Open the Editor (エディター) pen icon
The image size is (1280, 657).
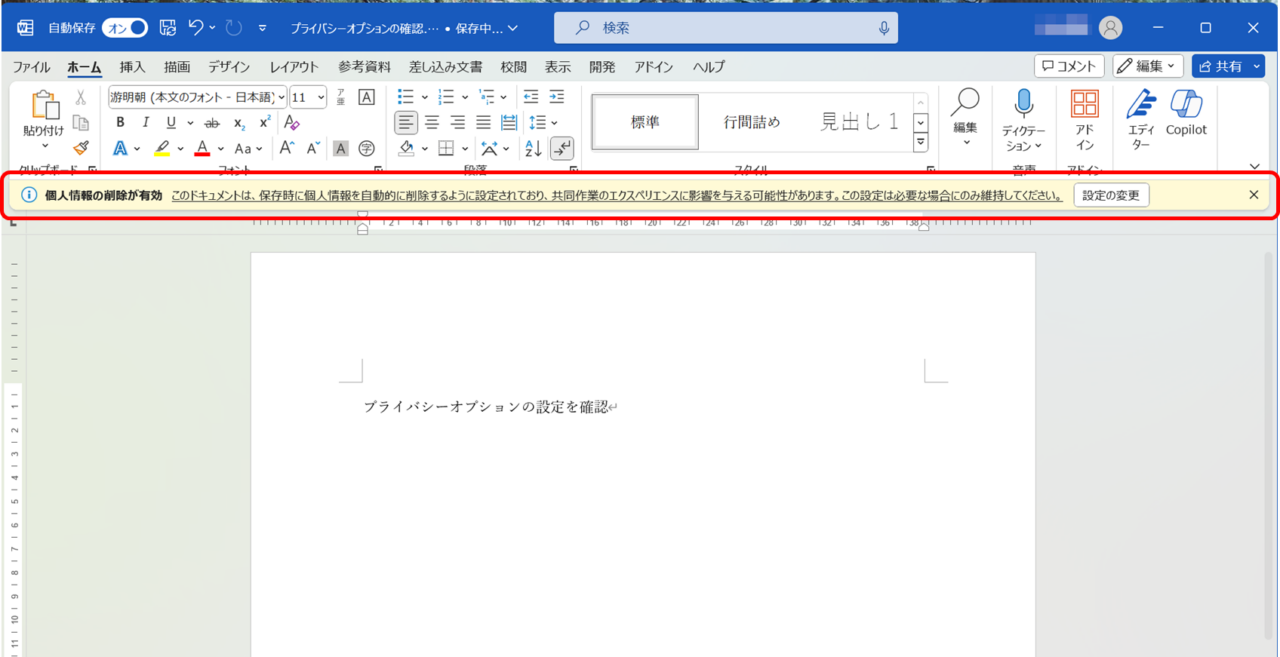1141,103
